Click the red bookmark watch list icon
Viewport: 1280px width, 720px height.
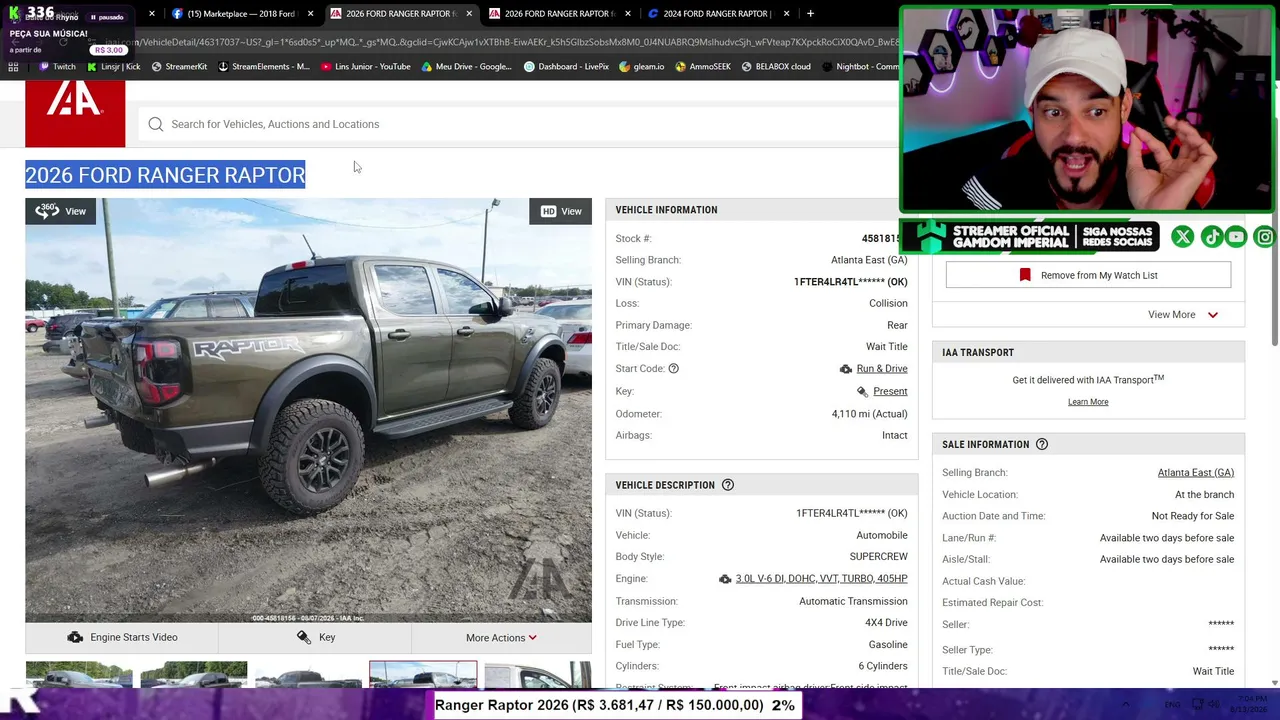point(1025,275)
